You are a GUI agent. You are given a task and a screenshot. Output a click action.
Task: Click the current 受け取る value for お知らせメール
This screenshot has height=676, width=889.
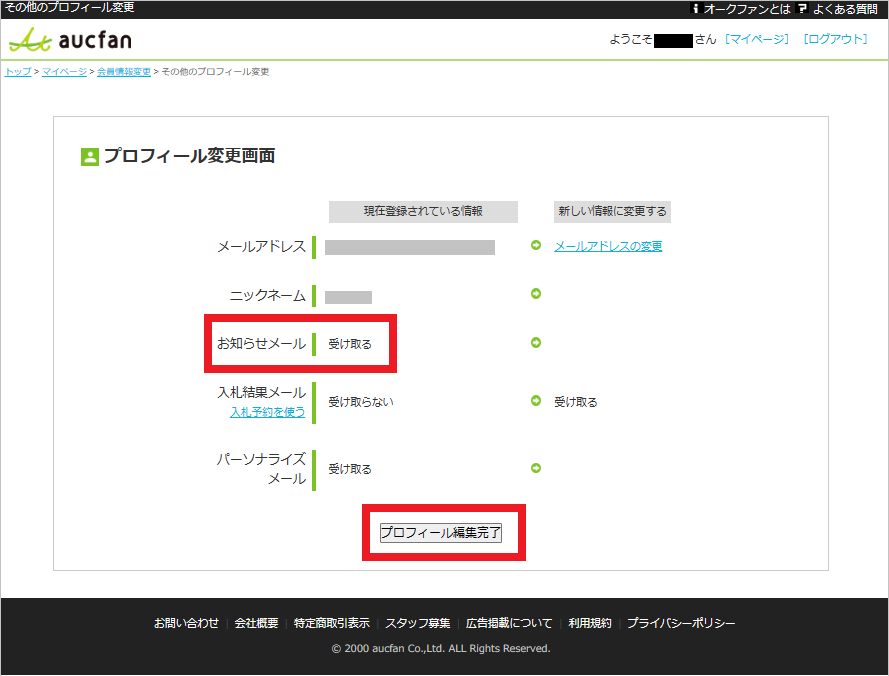[350, 344]
